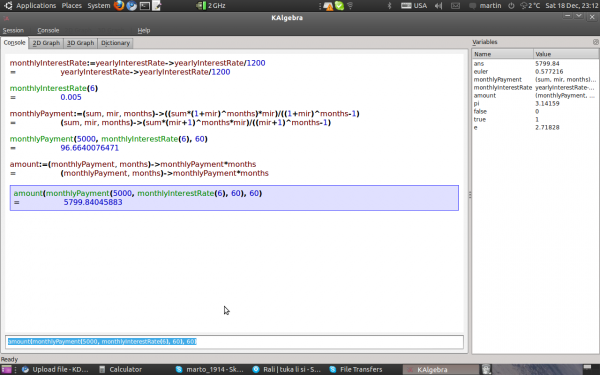Screen dimensions: 600x375
Task: Open the sound volume indicator
Action: click(x=439, y=5)
